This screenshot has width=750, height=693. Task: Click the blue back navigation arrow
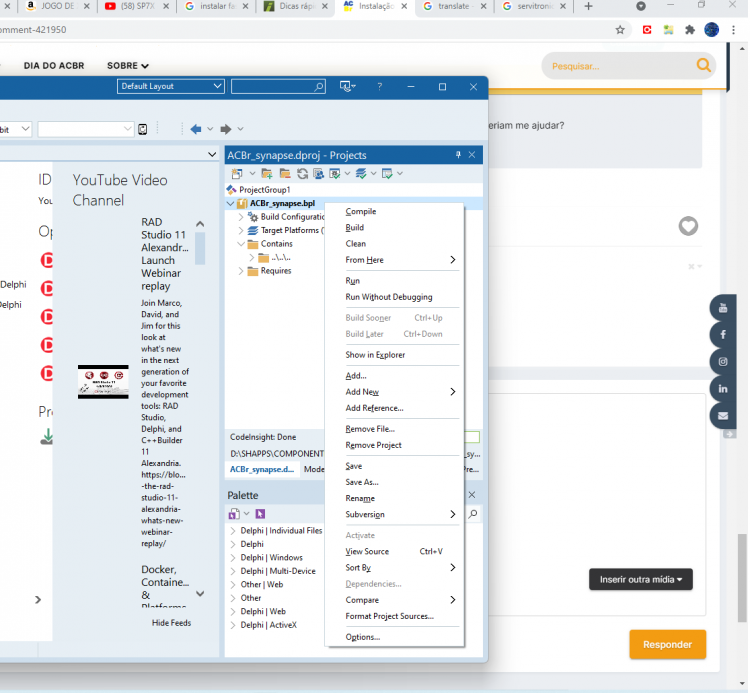tap(196, 129)
